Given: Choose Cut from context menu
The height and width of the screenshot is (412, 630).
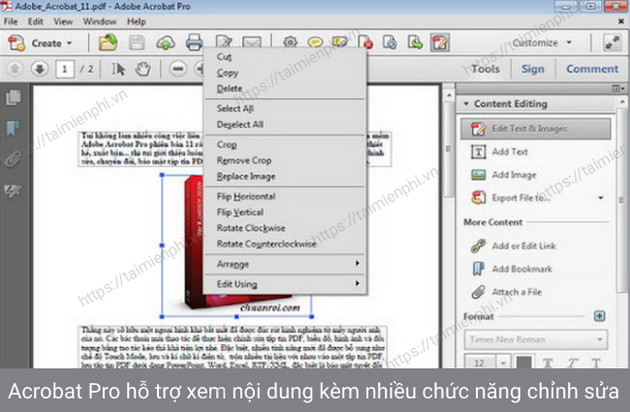Looking at the screenshot, I should 285,57.
